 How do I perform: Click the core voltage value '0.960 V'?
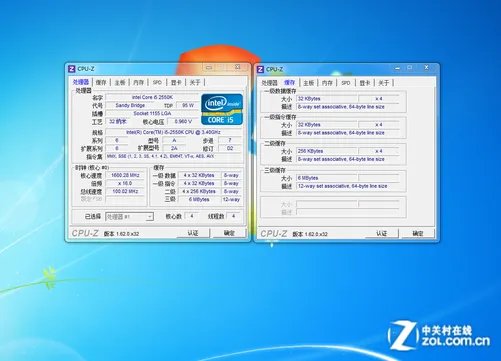pyautogui.click(x=183, y=121)
